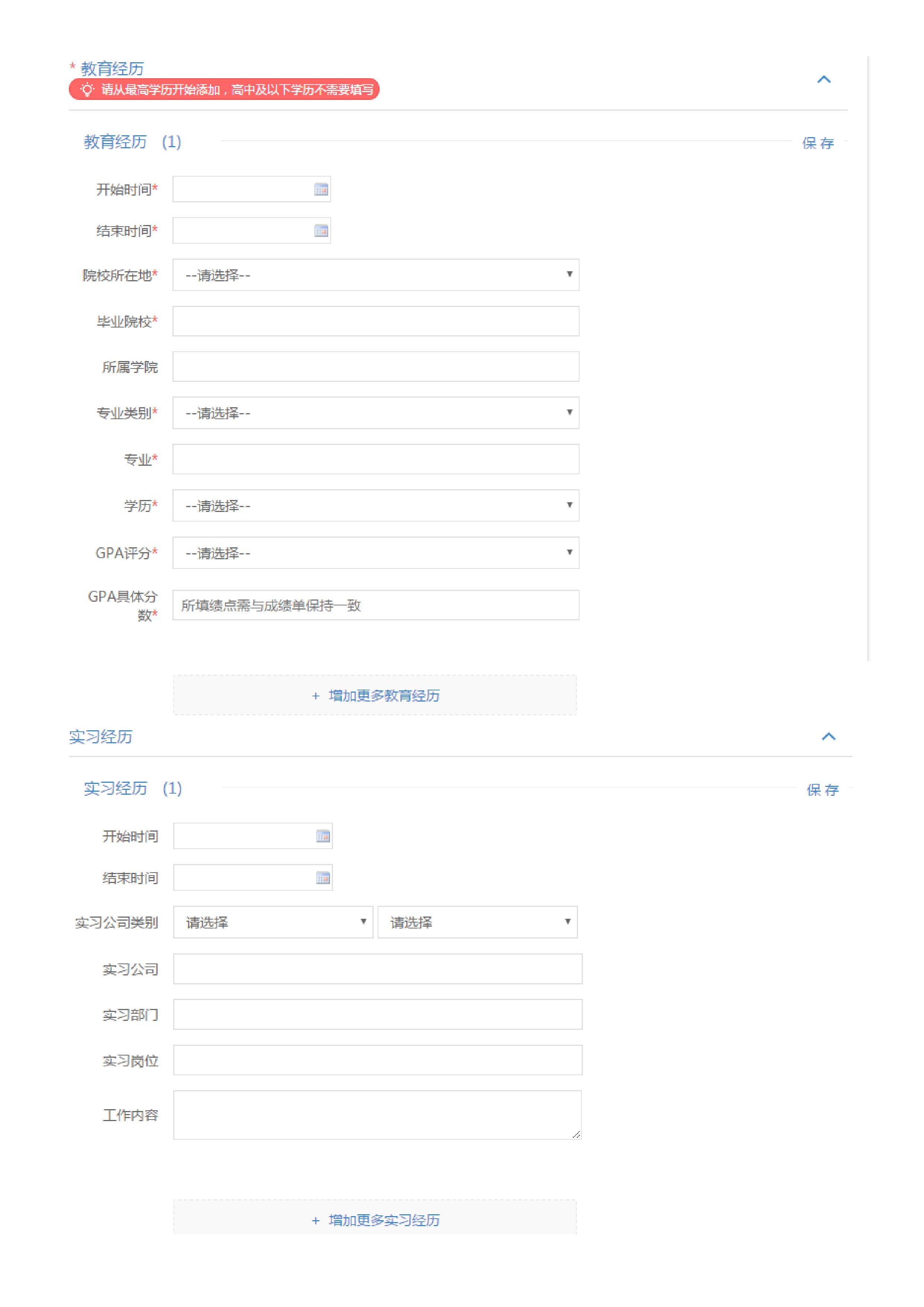The height and width of the screenshot is (1307, 924).
Task: Click the 教育经历 section heading
Action: [x=112, y=69]
